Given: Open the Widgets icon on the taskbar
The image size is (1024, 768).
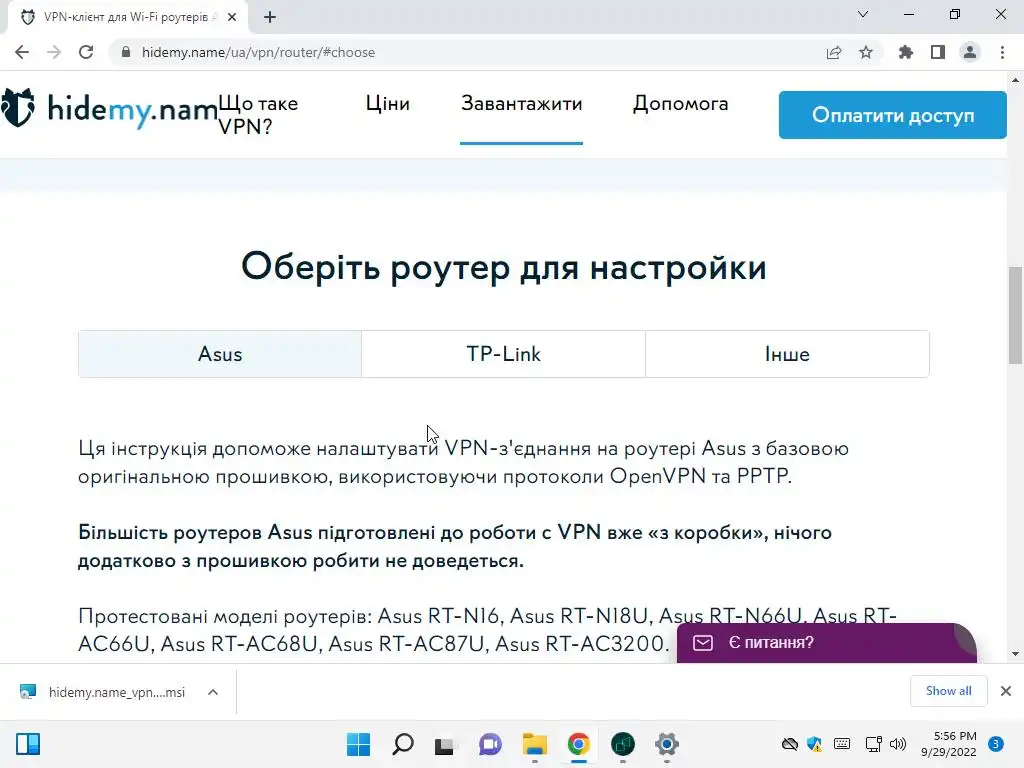Looking at the screenshot, I should coord(27,744).
